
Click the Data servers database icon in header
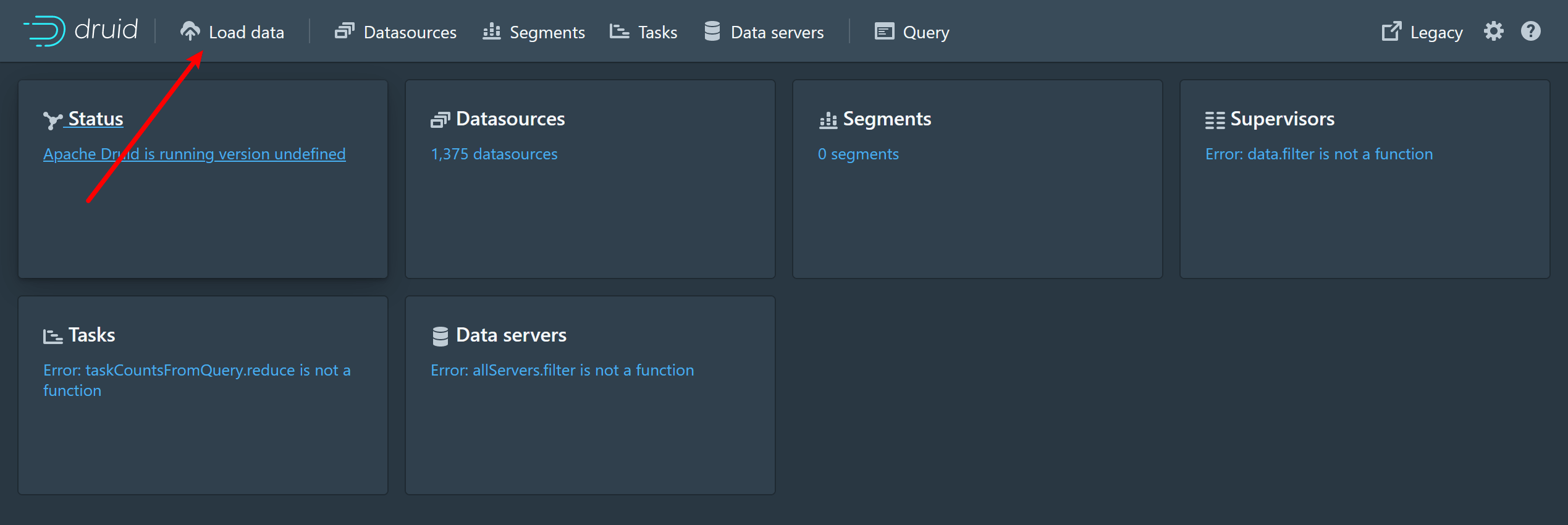pyautogui.click(x=712, y=31)
